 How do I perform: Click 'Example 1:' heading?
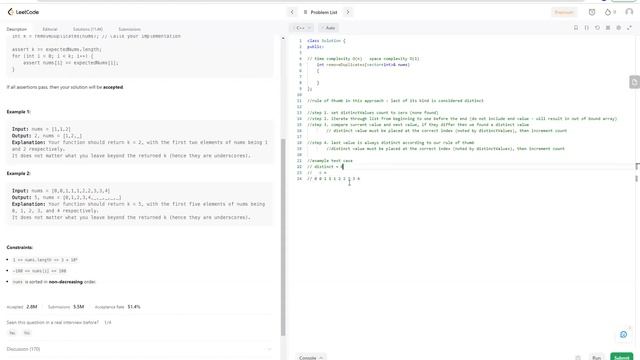tap(18, 112)
